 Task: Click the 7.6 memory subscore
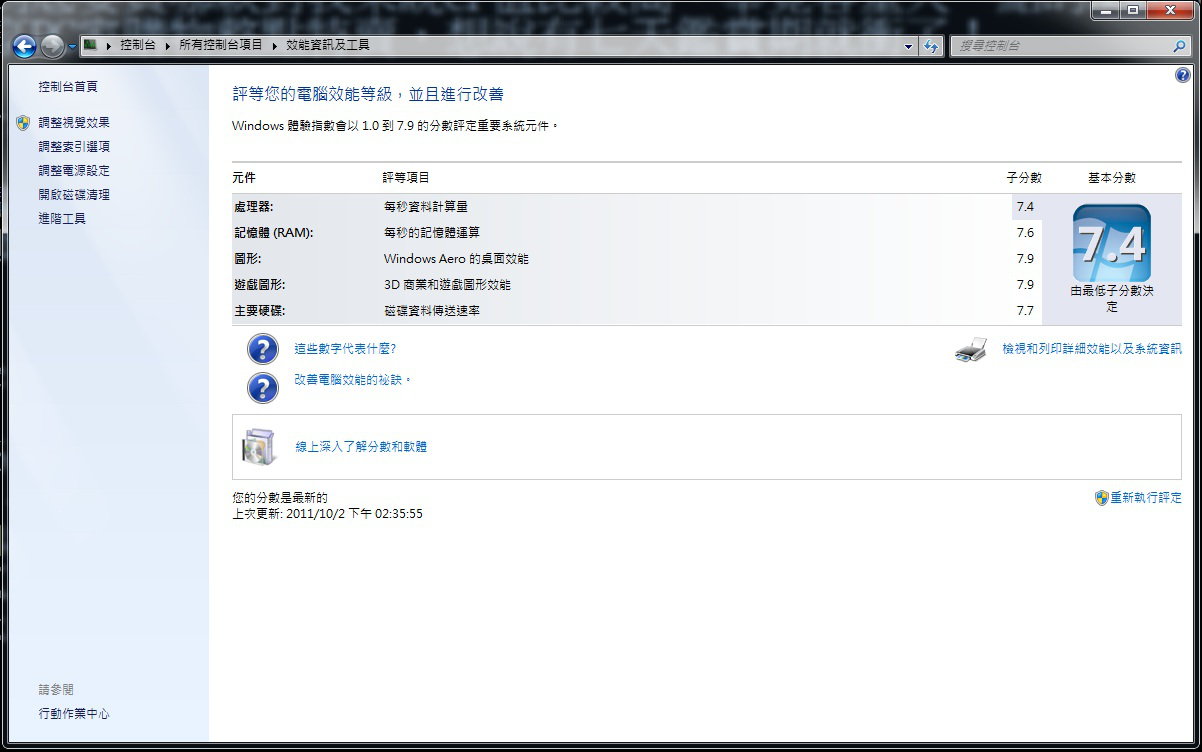pos(1025,233)
